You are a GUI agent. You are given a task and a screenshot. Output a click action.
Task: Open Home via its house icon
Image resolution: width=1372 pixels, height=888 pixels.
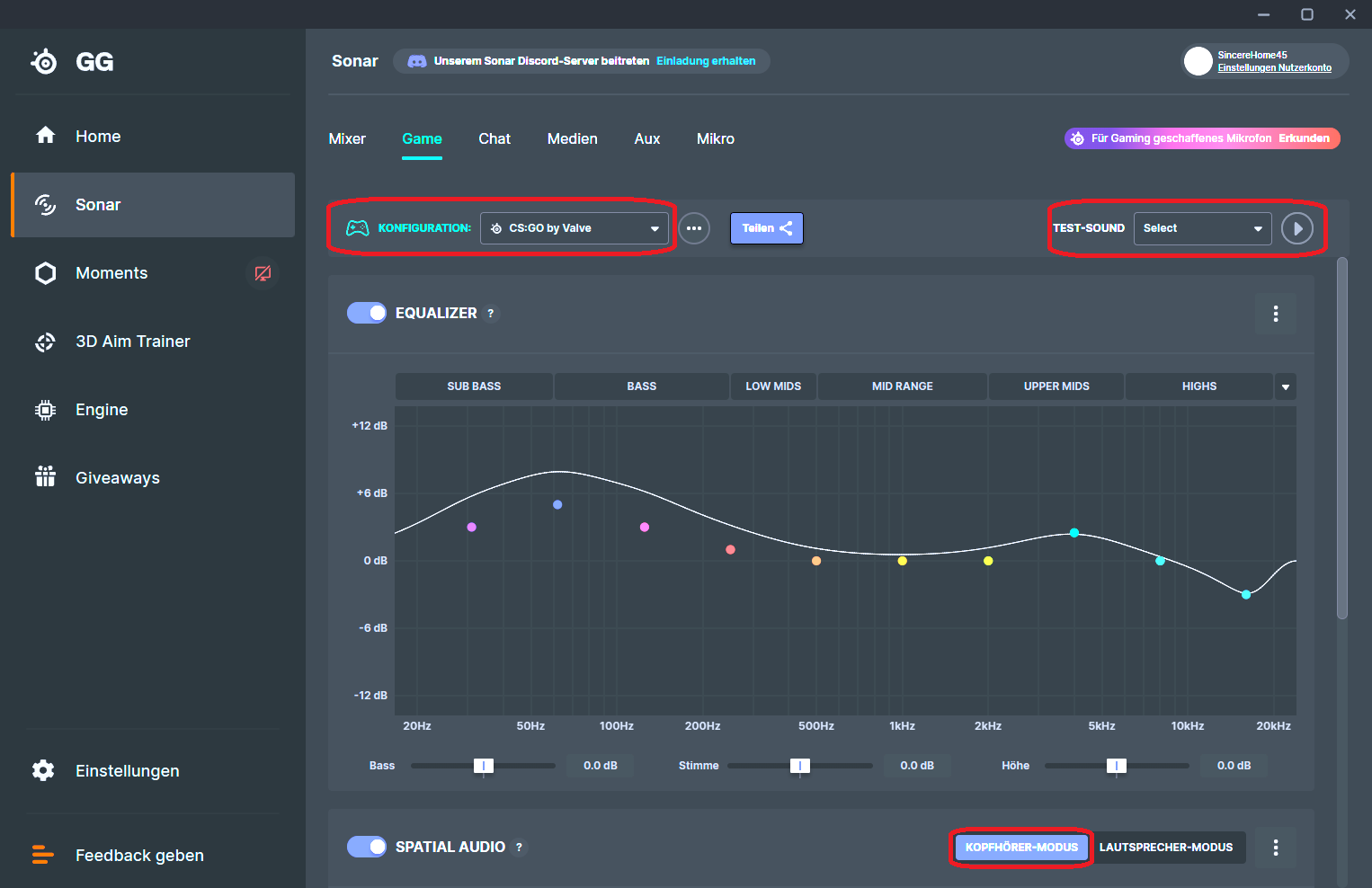click(x=45, y=136)
